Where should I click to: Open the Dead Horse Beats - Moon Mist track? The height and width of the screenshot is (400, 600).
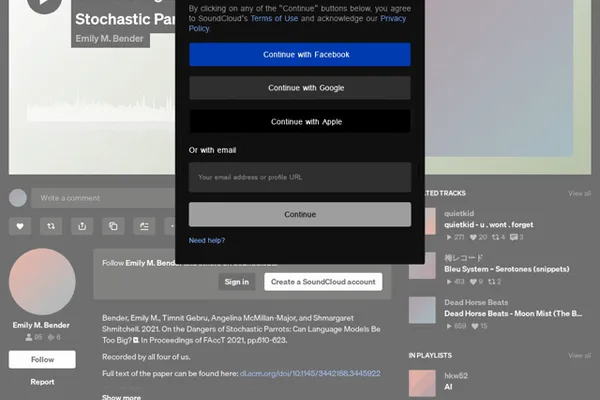(513, 313)
